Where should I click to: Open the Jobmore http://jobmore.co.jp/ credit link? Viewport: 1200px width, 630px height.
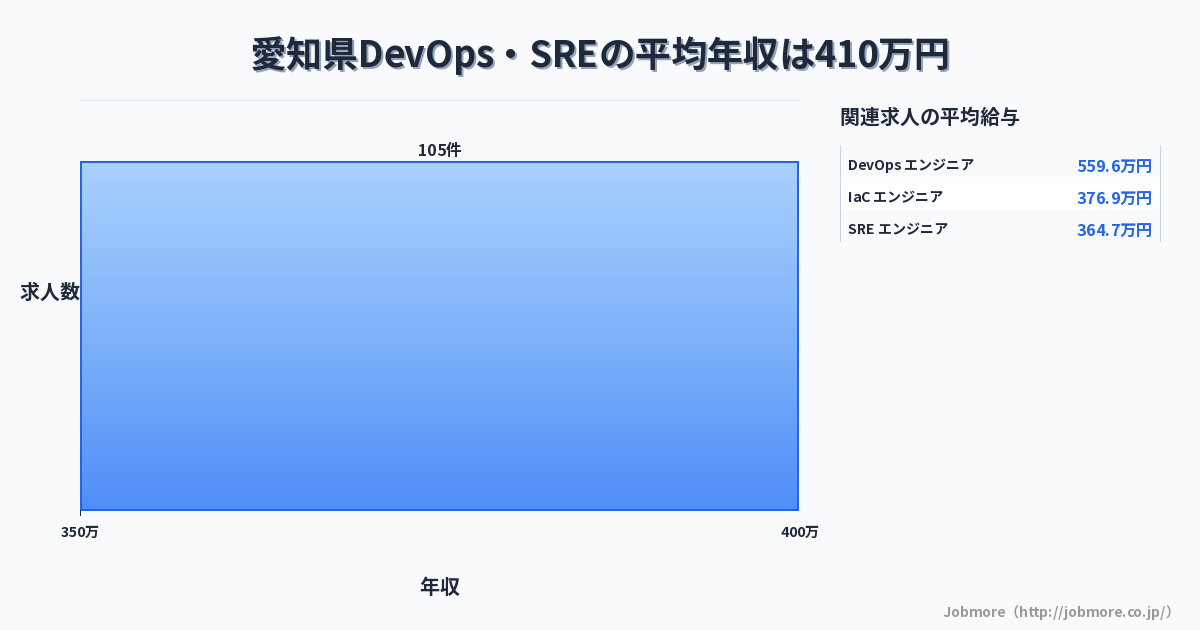pos(1058,611)
